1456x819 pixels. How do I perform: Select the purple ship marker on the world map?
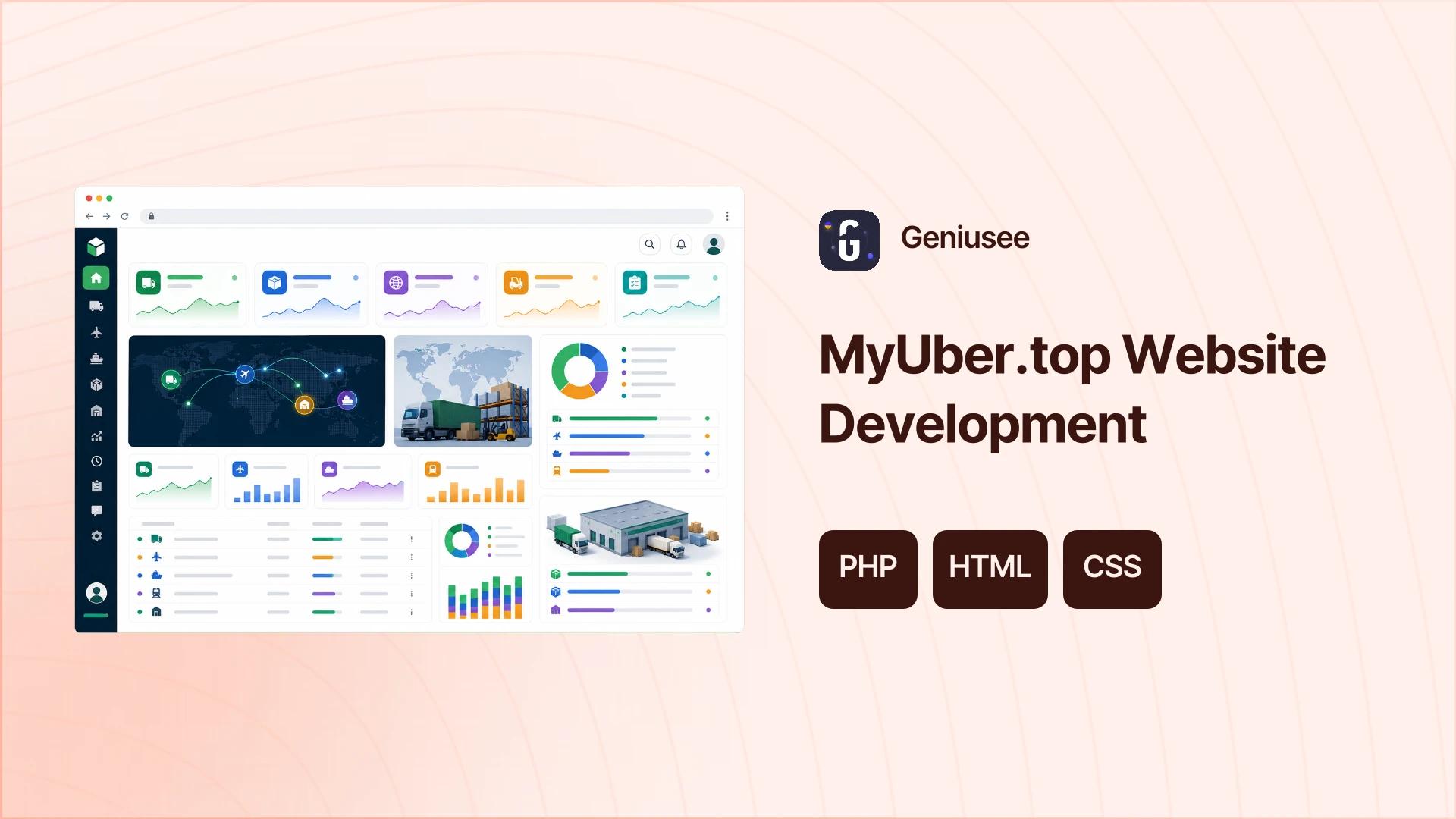coord(347,400)
